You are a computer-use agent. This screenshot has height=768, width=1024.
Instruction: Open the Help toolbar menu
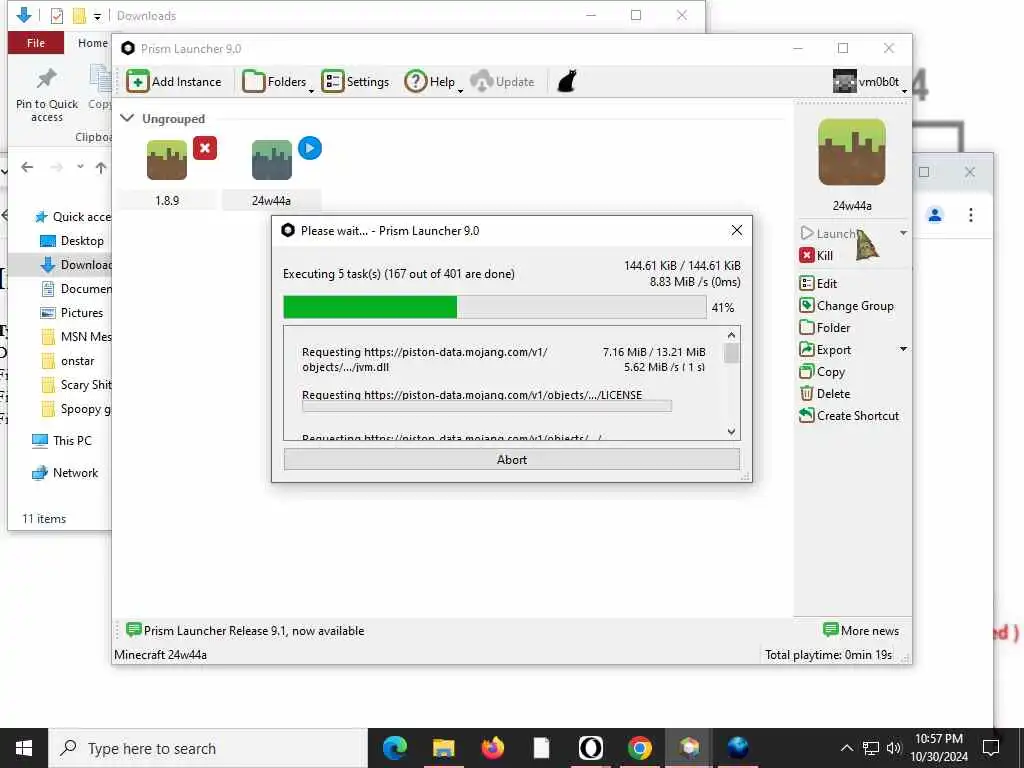433,82
